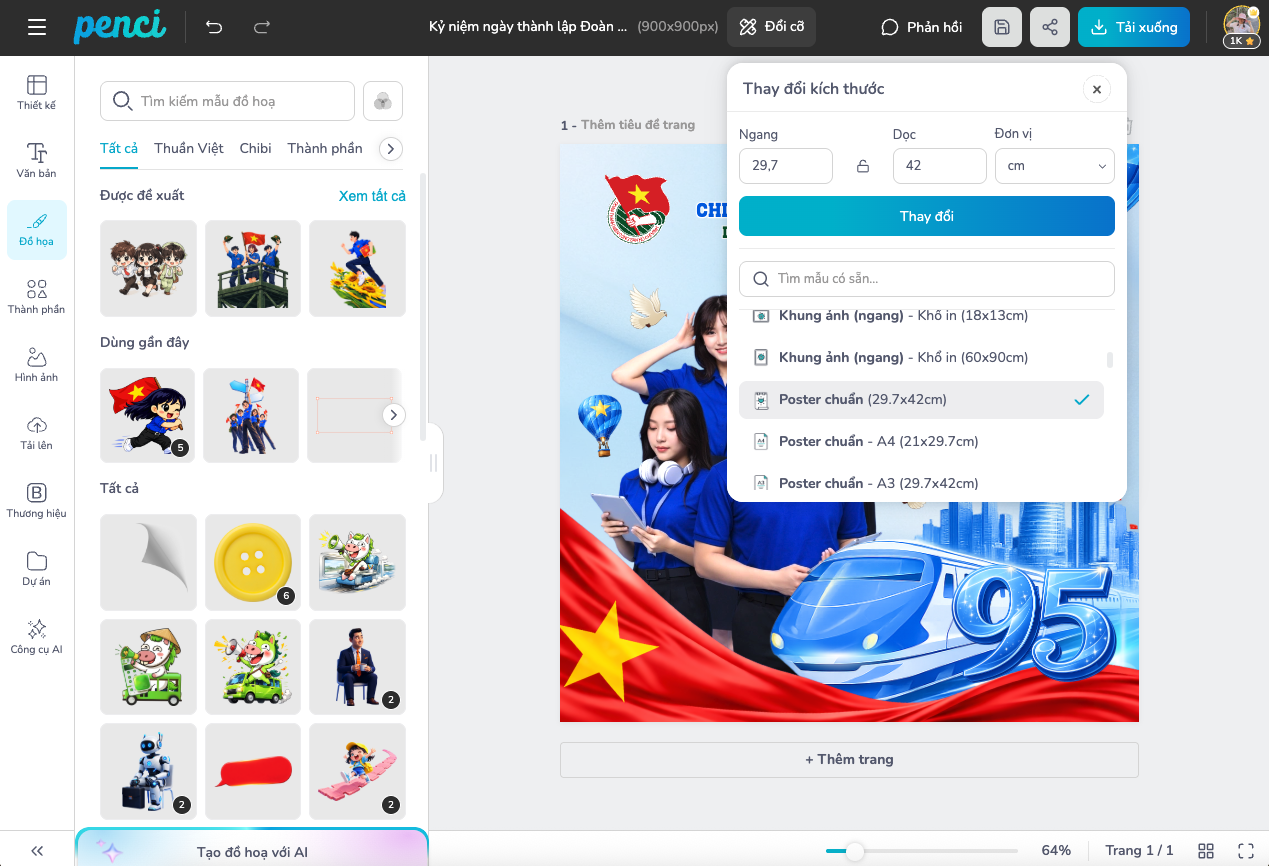Expand more category tabs with arrow

[391, 148]
